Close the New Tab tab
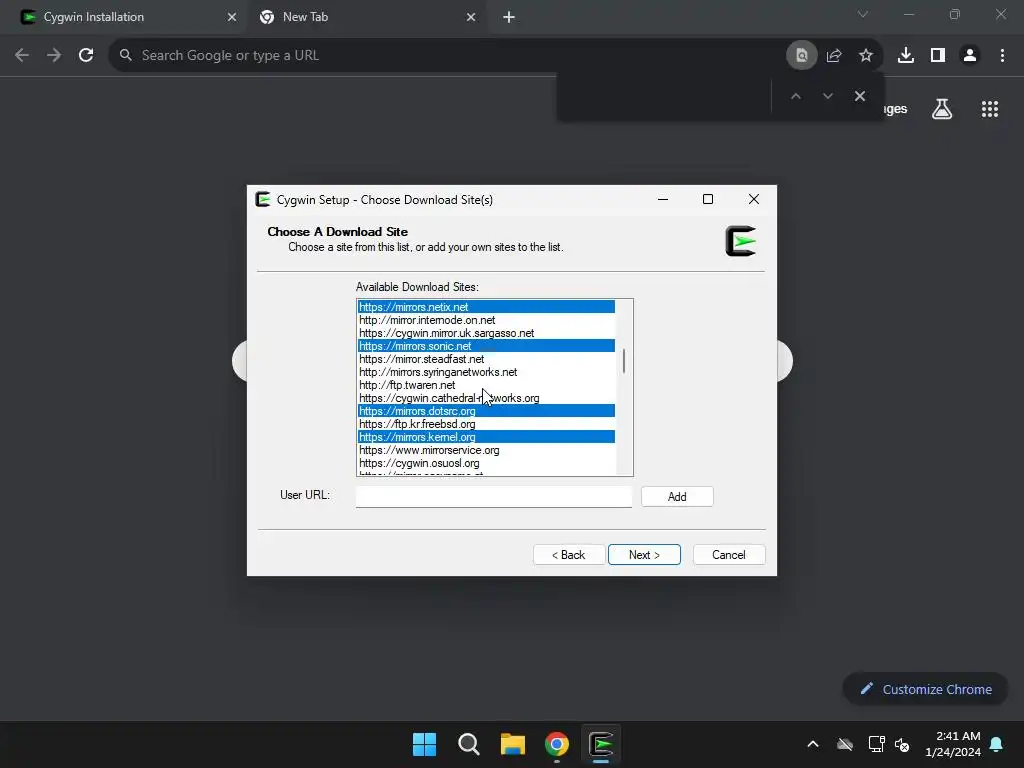The width and height of the screenshot is (1024, 768). coord(471,17)
